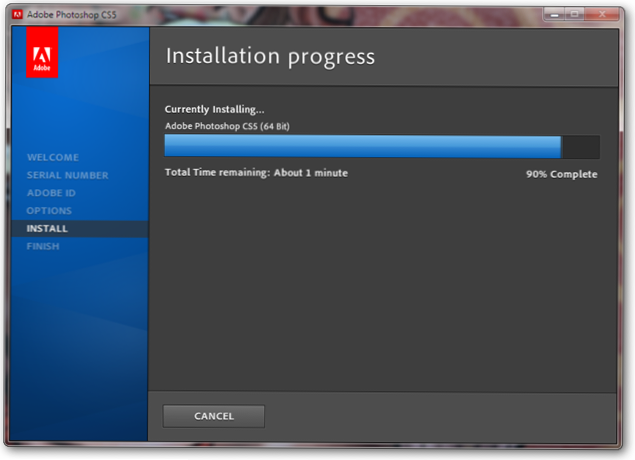Click the 'Currently Installing...' label

tap(214, 109)
